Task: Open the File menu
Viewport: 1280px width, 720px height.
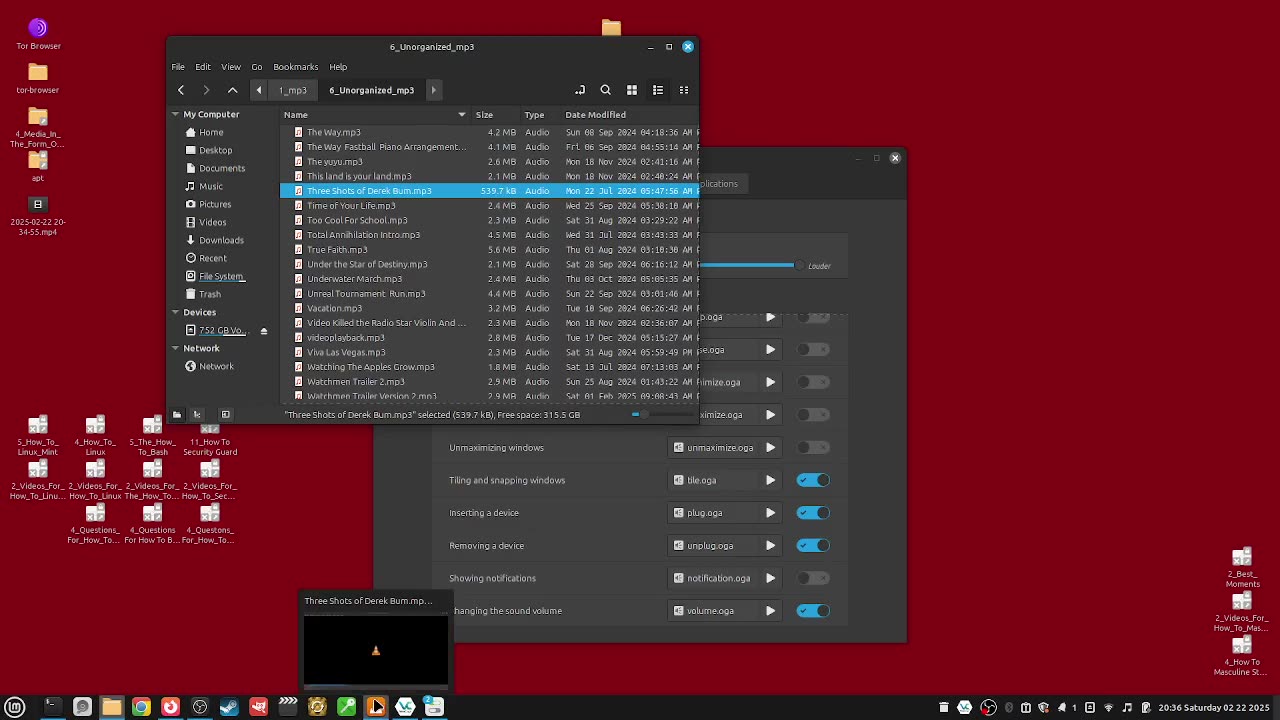Action: [x=178, y=67]
